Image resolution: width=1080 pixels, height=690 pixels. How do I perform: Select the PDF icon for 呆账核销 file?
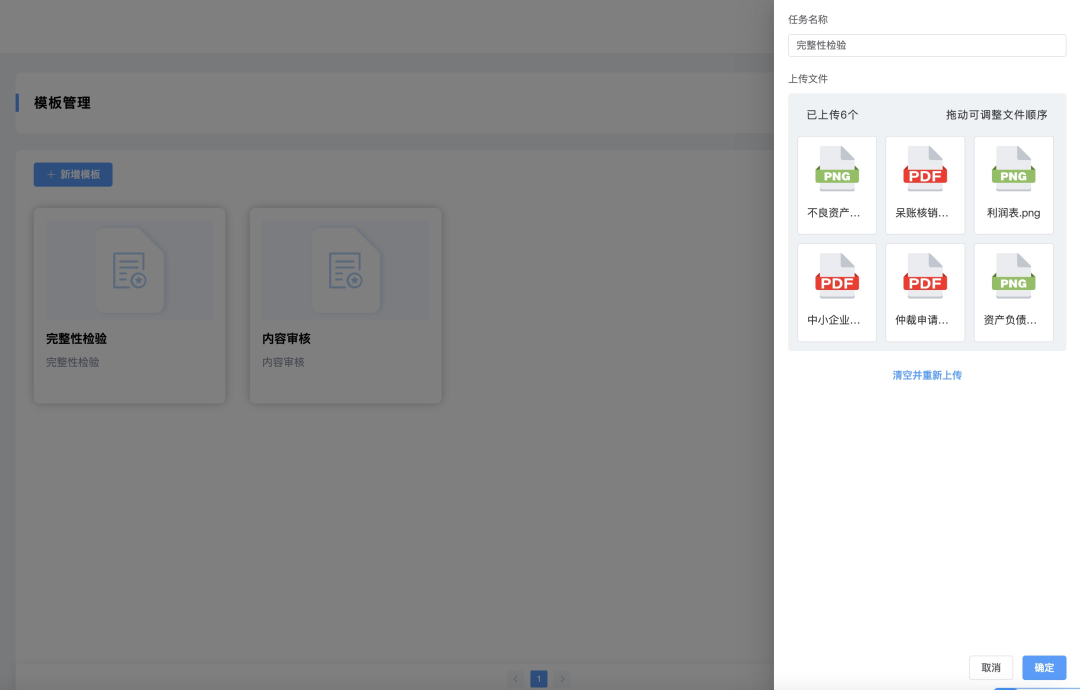(x=925, y=169)
